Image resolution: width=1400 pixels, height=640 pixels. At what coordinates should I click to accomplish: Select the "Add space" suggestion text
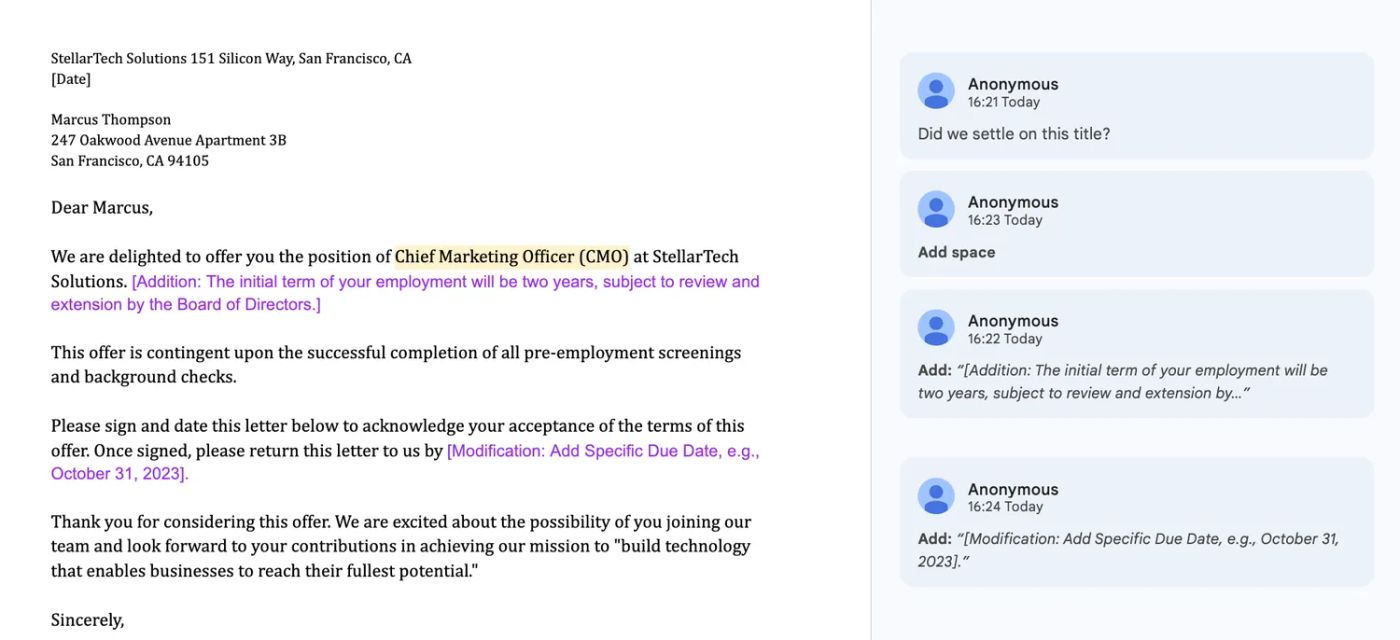click(x=956, y=252)
